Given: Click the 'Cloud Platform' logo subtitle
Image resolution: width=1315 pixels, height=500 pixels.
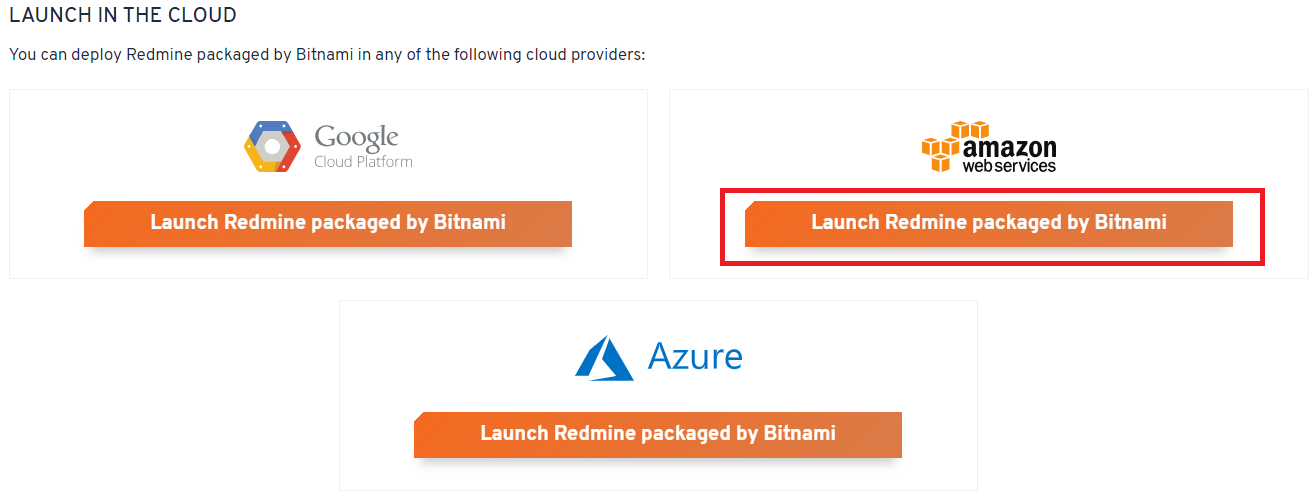Looking at the screenshot, I should click(x=363, y=161).
